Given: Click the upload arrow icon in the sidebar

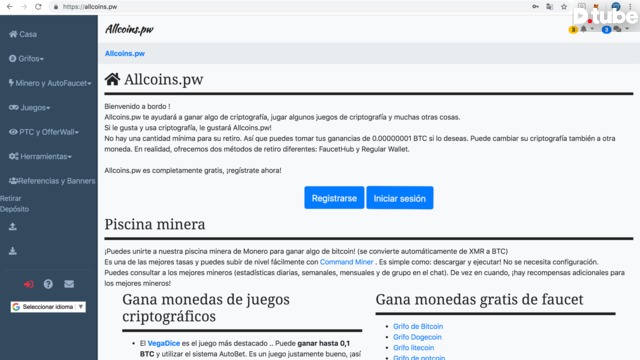Looking at the screenshot, I should click(x=13, y=227).
